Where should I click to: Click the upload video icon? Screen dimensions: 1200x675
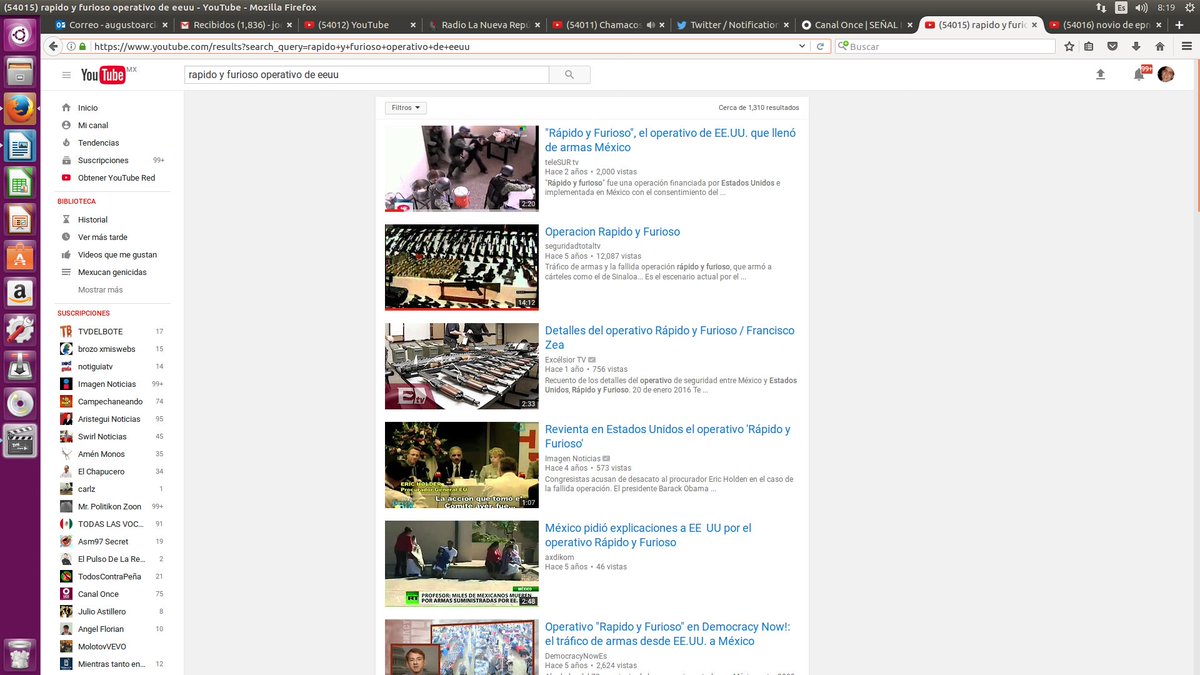pyautogui.click(x=1101, y=74)
